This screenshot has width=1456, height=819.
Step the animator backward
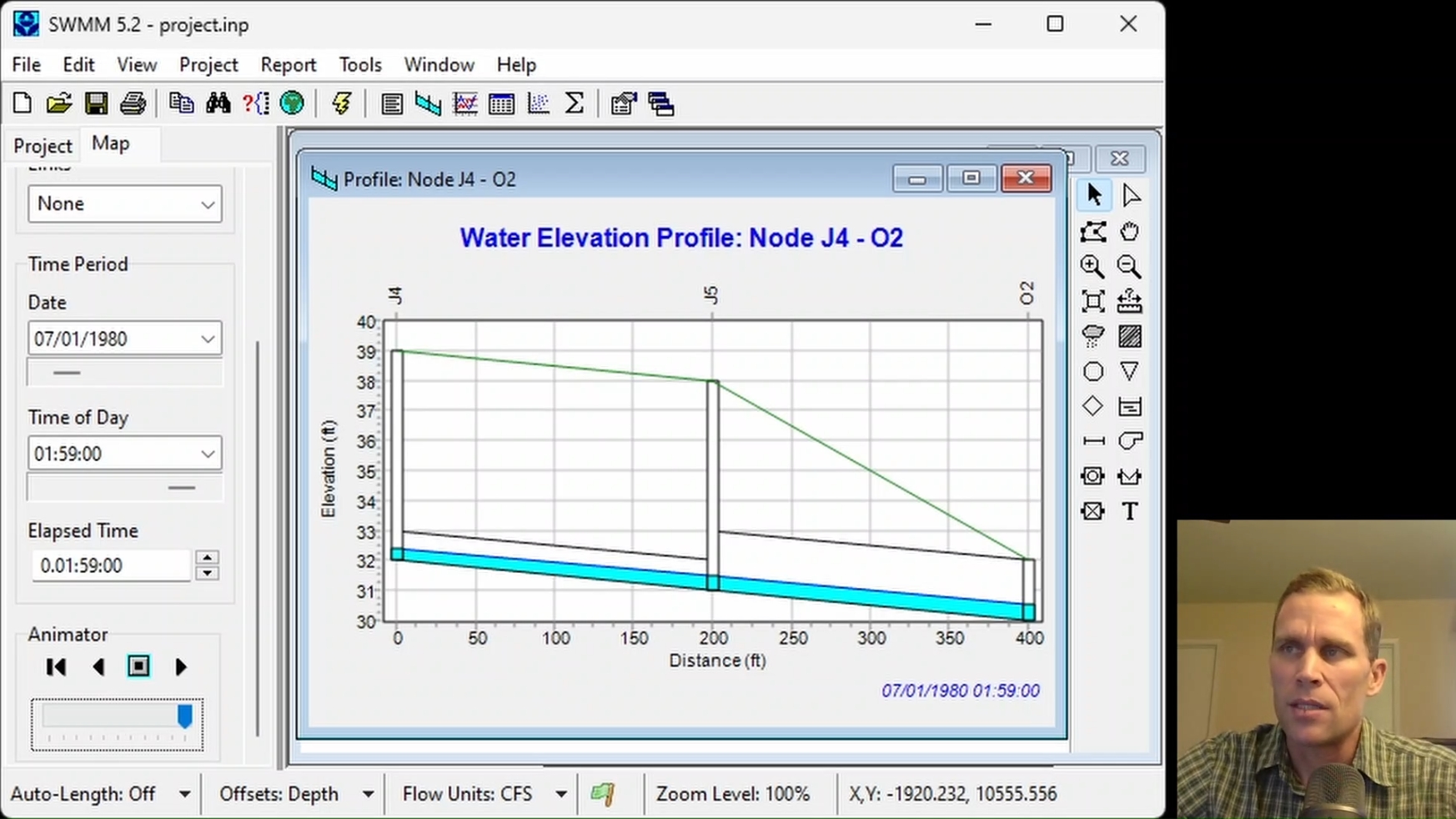click(98, 666)
